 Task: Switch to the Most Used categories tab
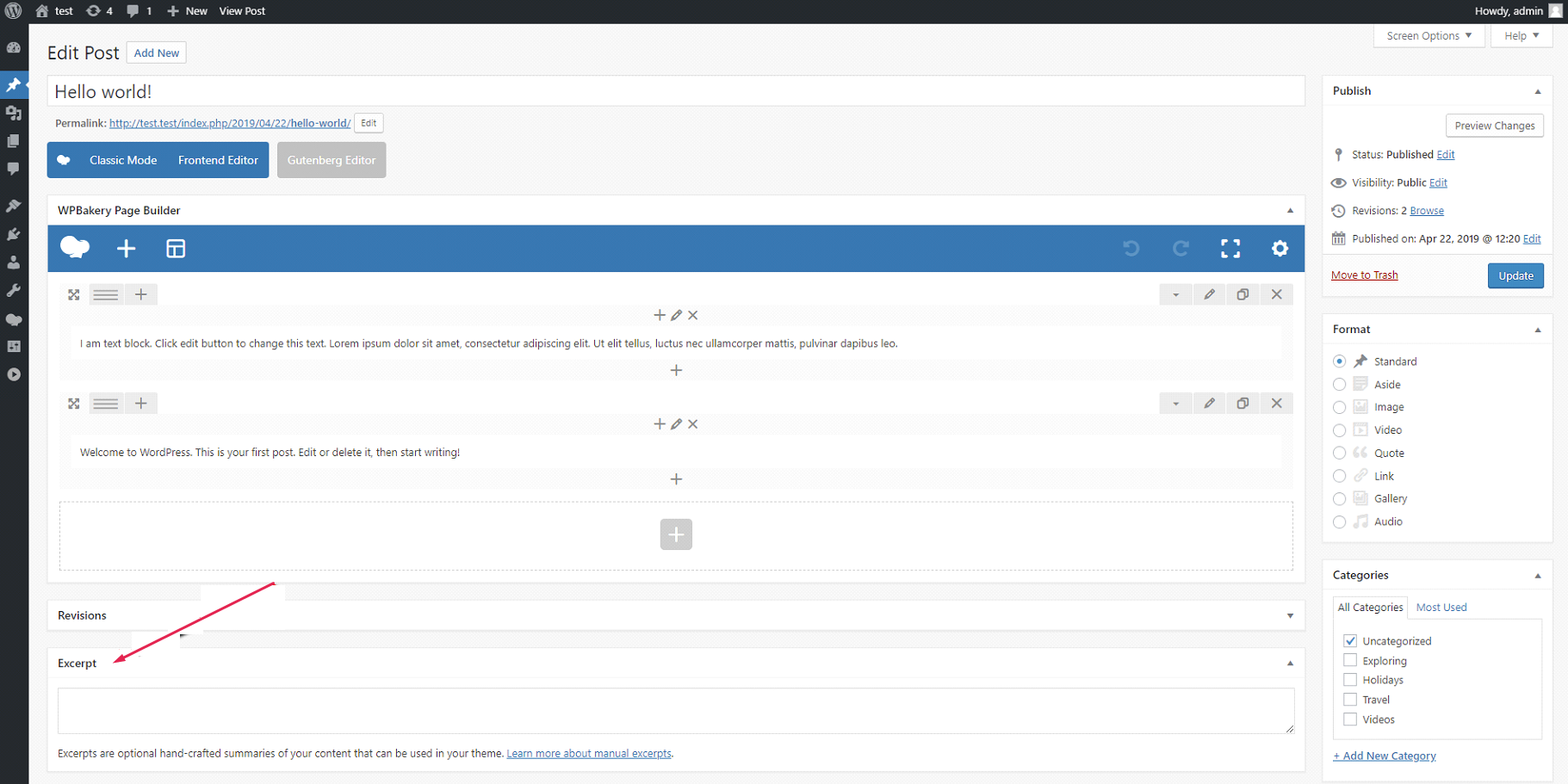[x=1441, y=608]
